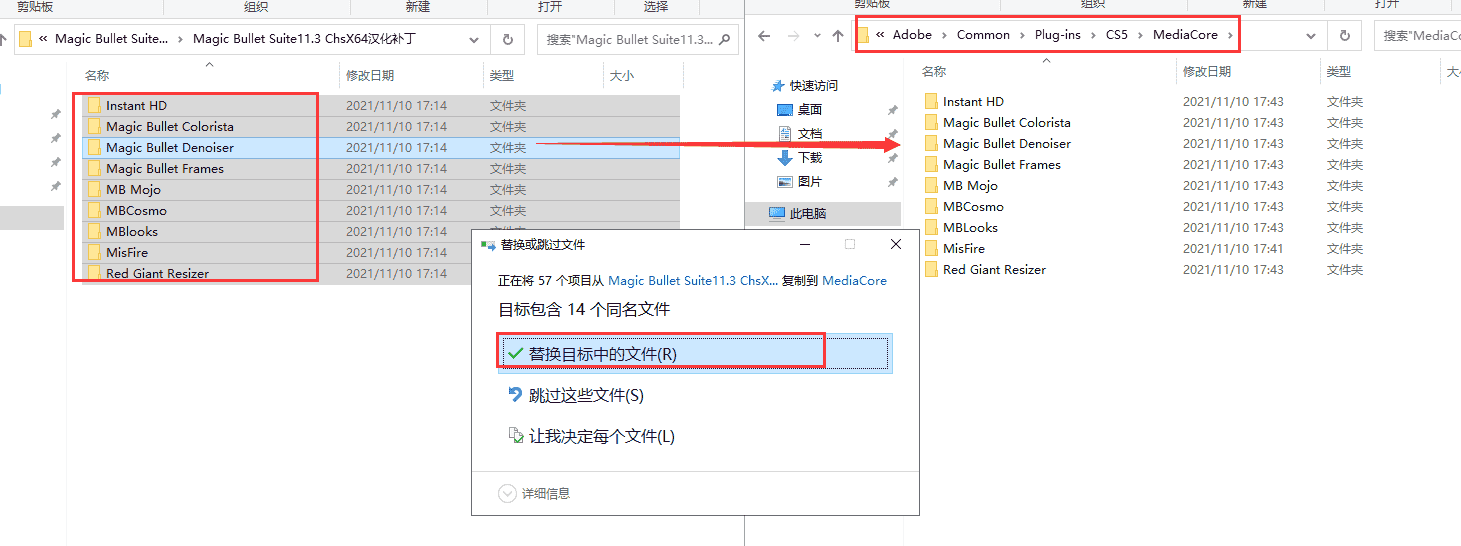Select MB Mojo folder in right window
This screenshot has height=546, width=1461.
coord(970,185)
